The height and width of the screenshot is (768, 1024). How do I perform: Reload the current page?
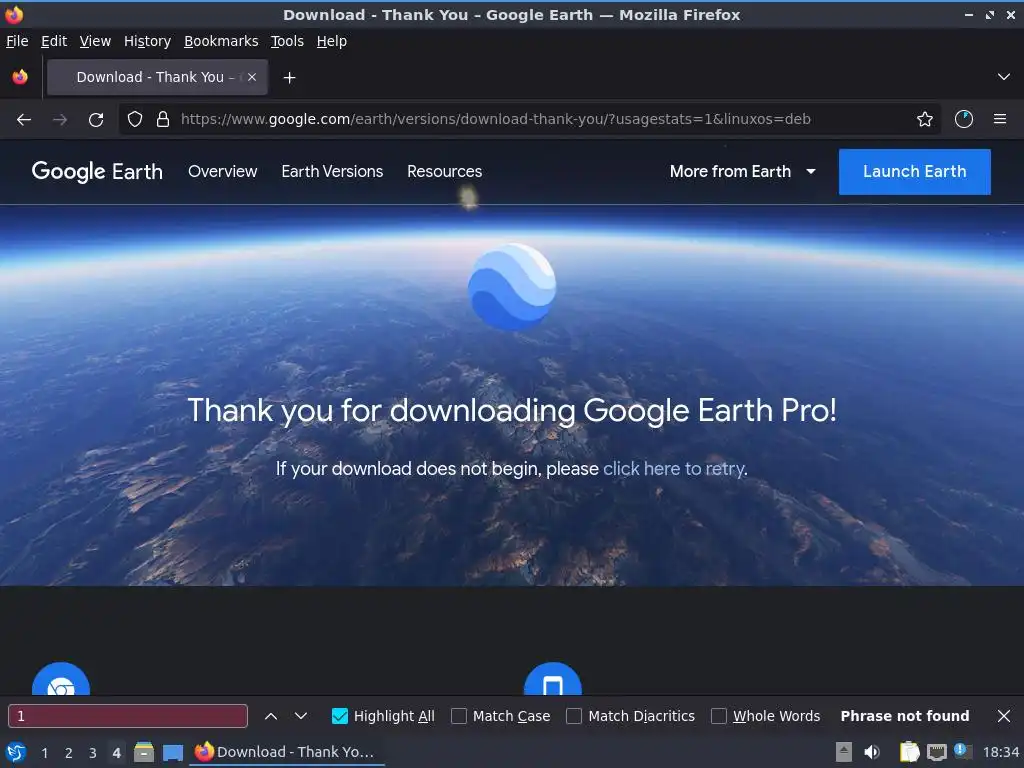tap(96, 120)
